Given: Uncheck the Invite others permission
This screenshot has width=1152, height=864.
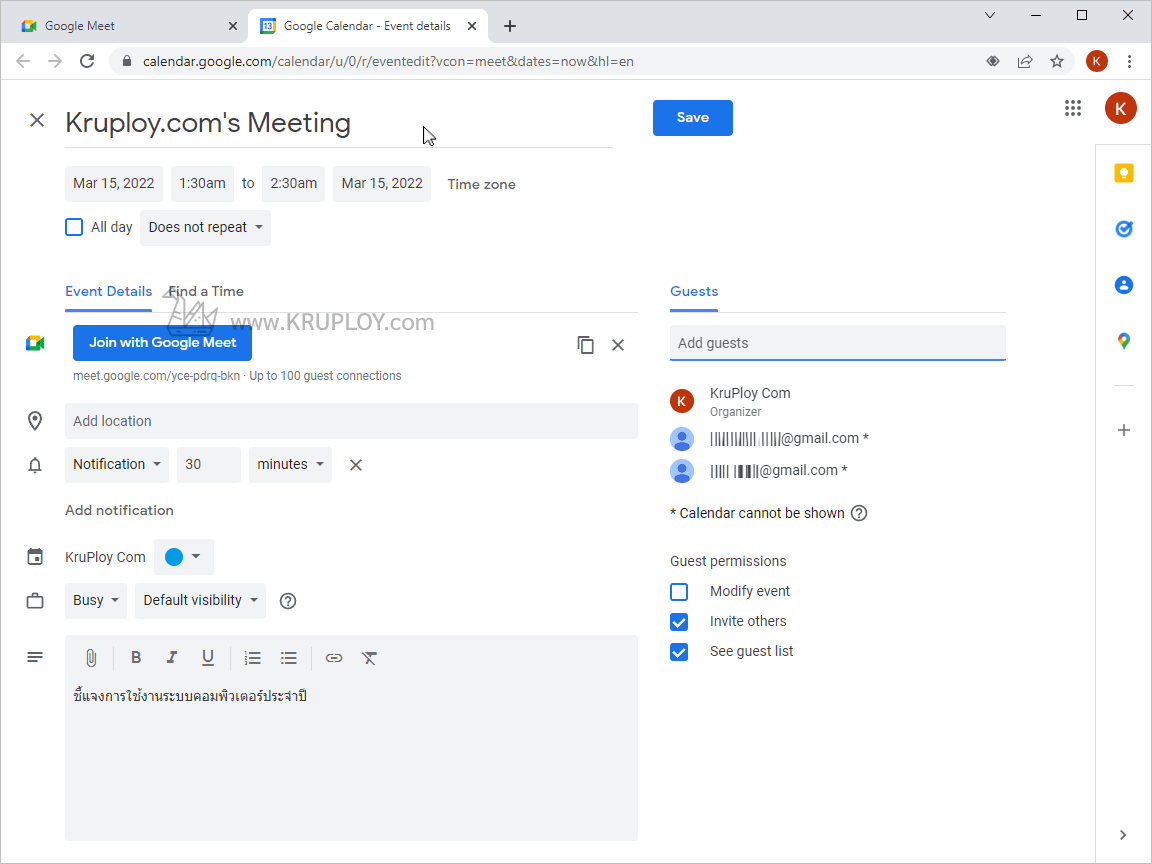Looking at the screenshot, I should 679,622.
